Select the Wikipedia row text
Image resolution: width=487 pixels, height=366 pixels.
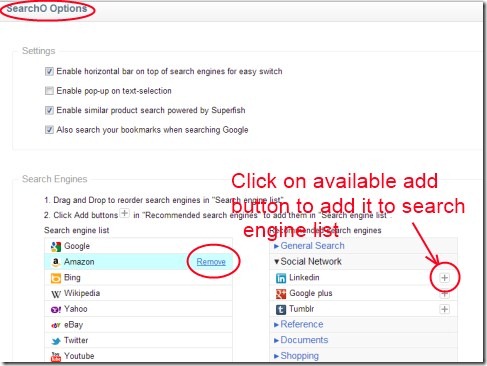tap(82, 293)
